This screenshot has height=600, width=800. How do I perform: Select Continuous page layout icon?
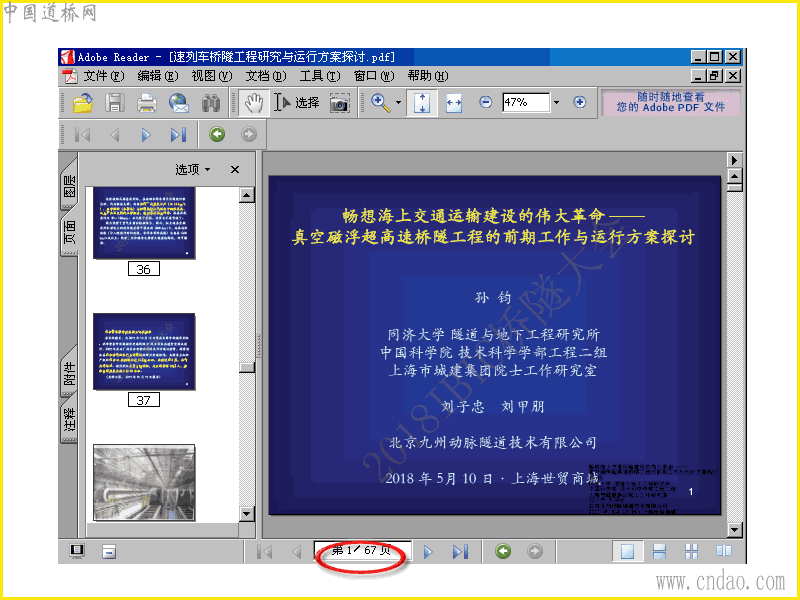tap(660, 551)
